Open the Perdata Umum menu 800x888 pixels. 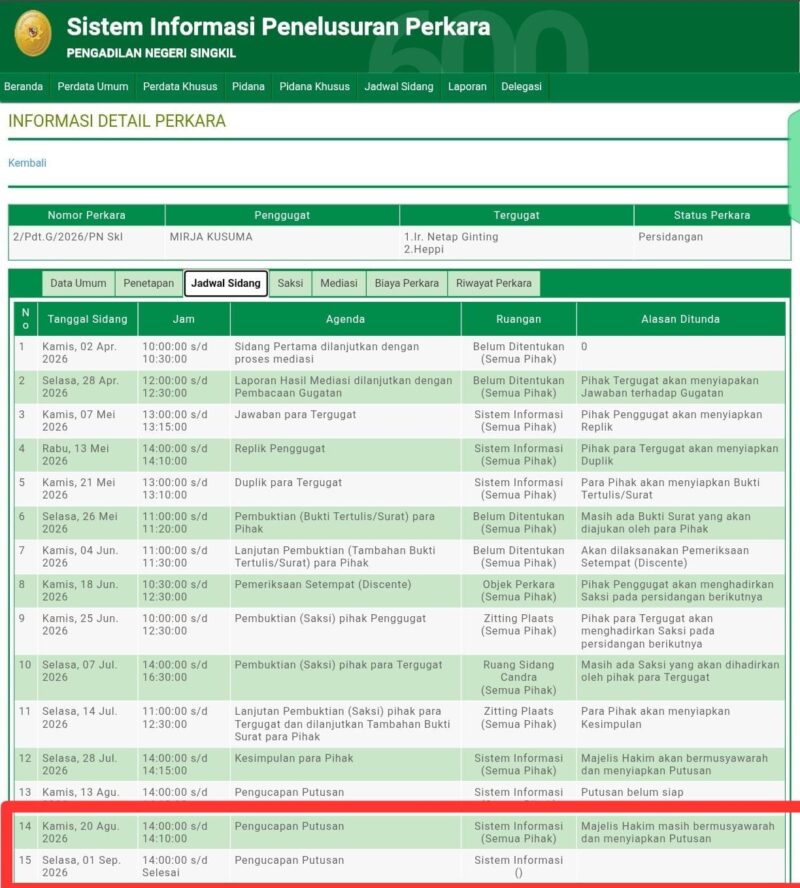[x=93, y=87]
